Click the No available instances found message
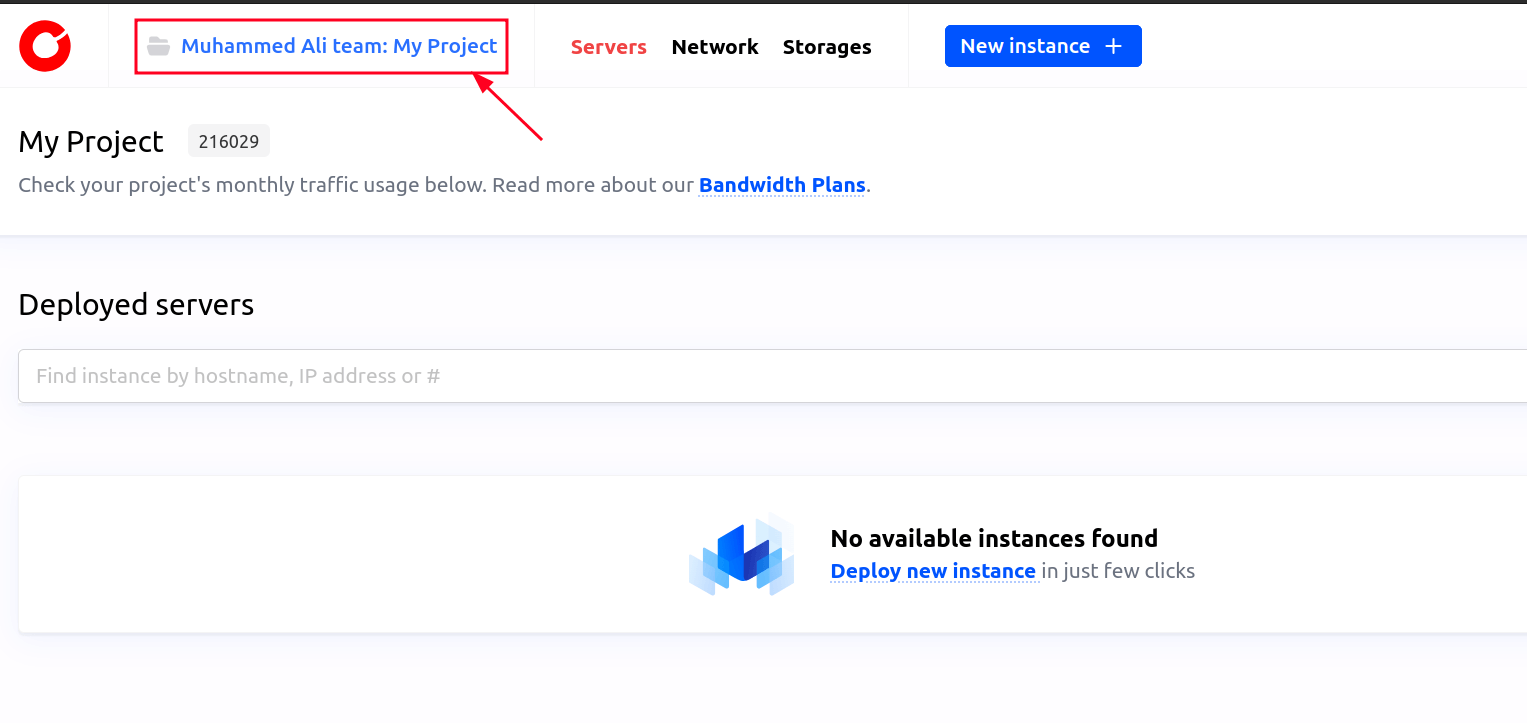This screenshot has width=1527, height=723. pyautogui.click(x=993, y=538)
